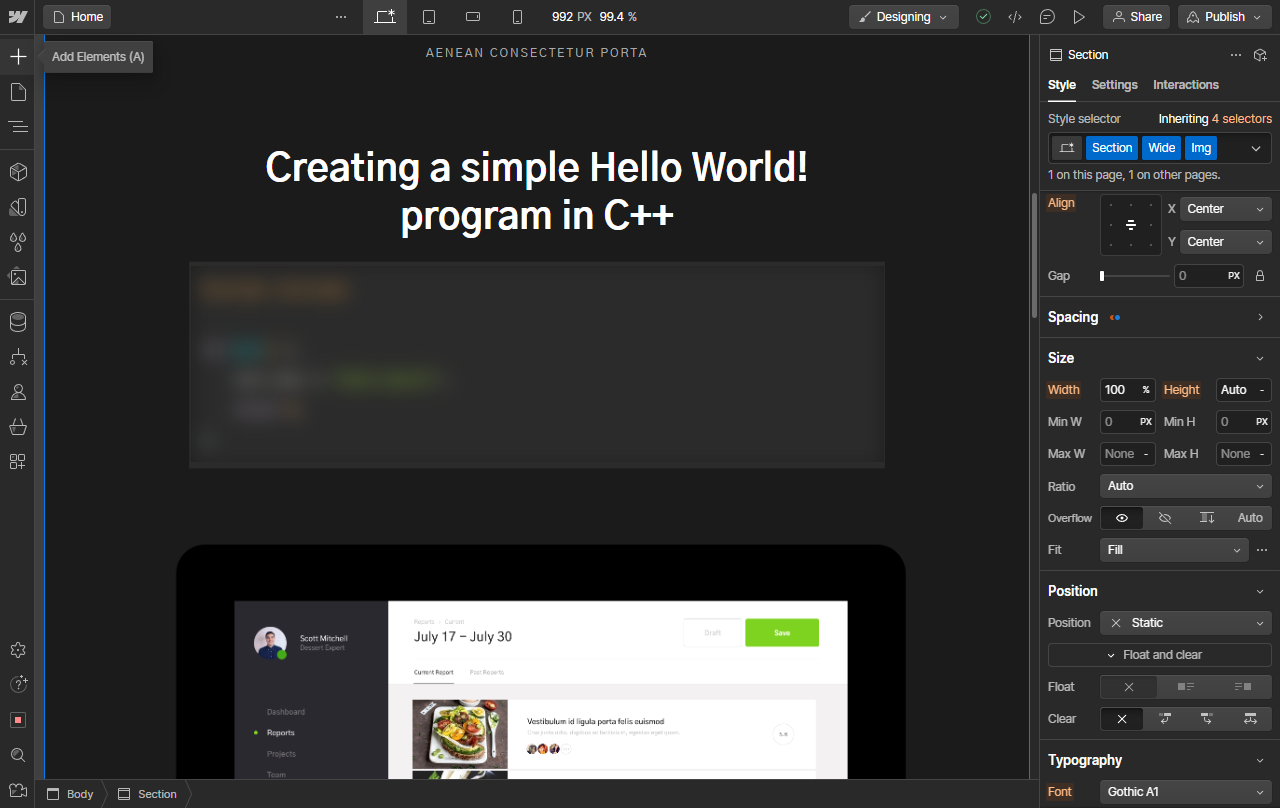1280x808 pixels.
Task: Open the code export icon
Action: pyautogui.click(x=1015, y=17)
